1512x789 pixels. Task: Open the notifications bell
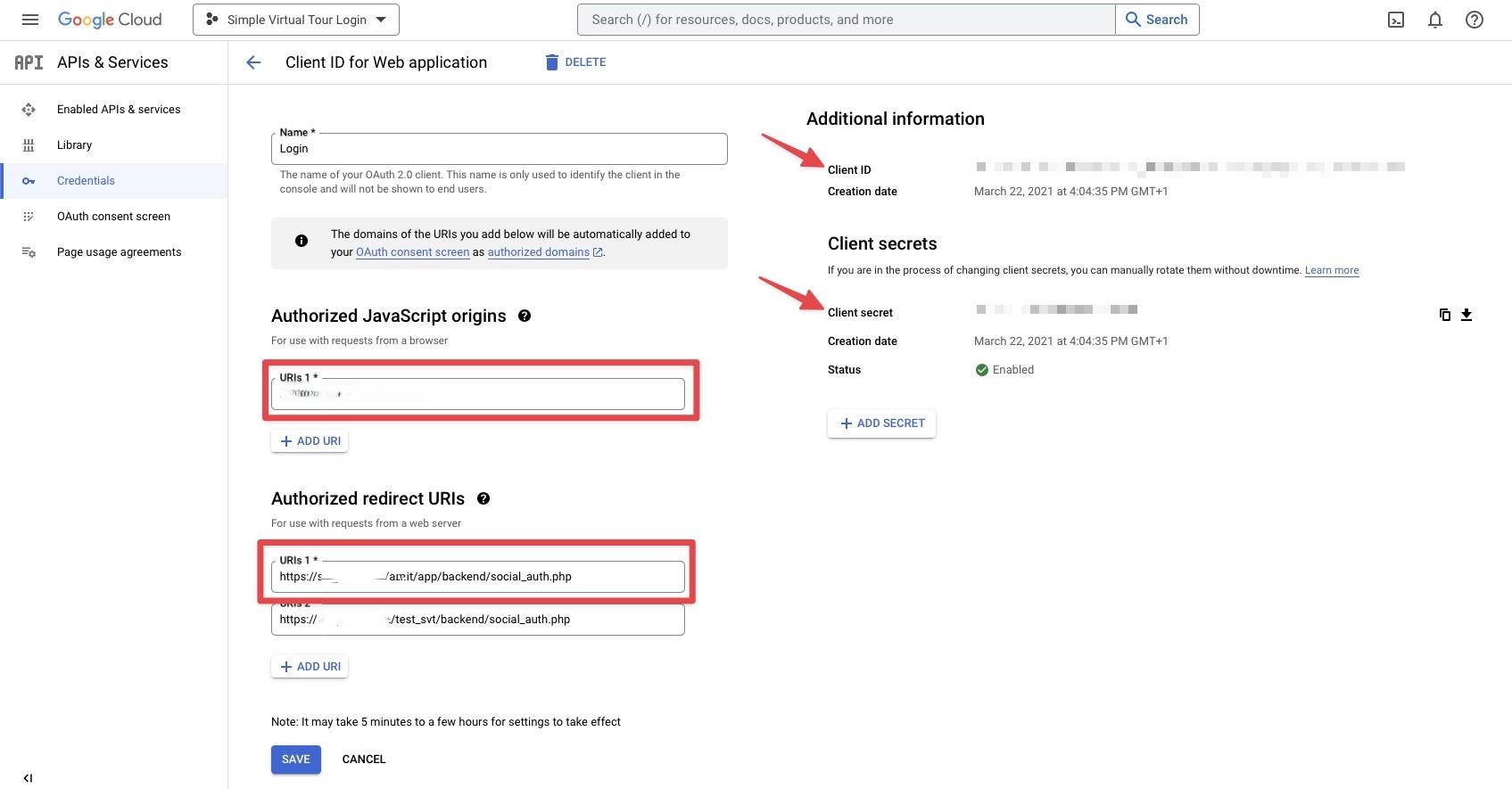pyautogui.click(x=1435, y=20)
